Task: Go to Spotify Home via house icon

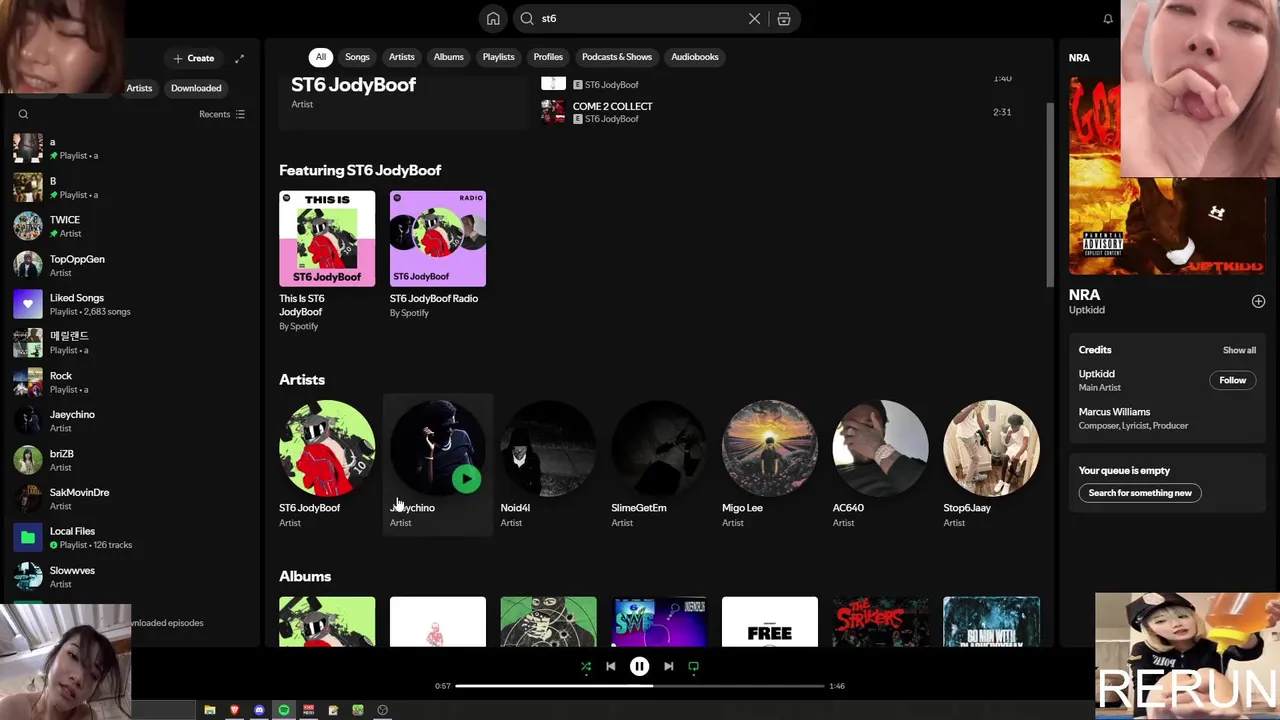Action: tap(493, 18)
